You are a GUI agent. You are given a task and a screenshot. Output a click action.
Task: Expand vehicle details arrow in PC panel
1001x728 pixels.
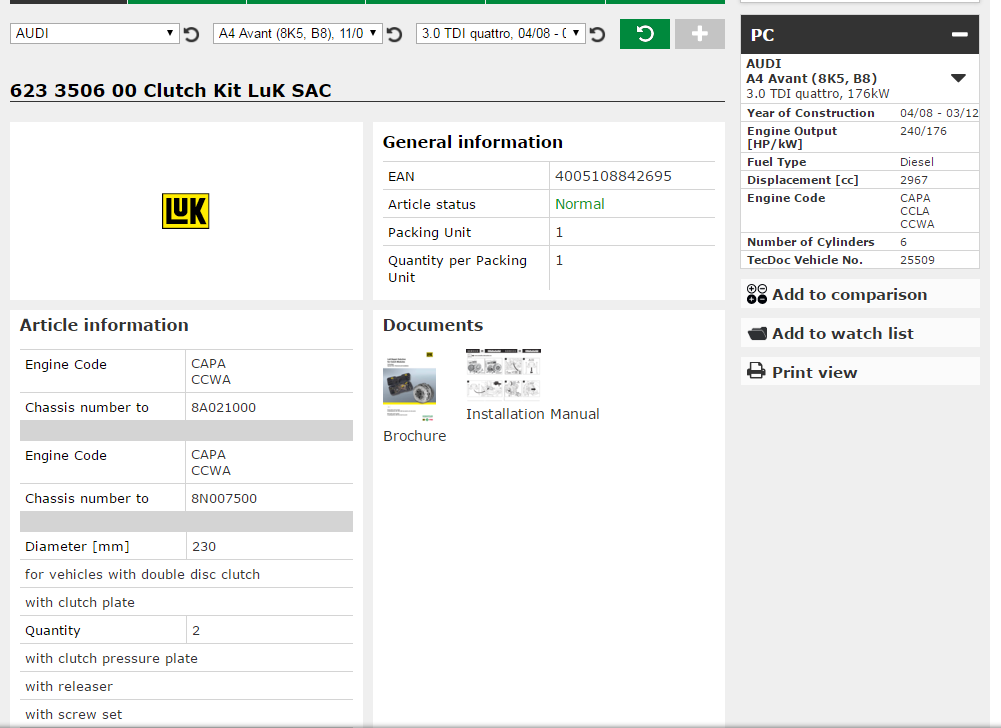[x=958, y=78]
